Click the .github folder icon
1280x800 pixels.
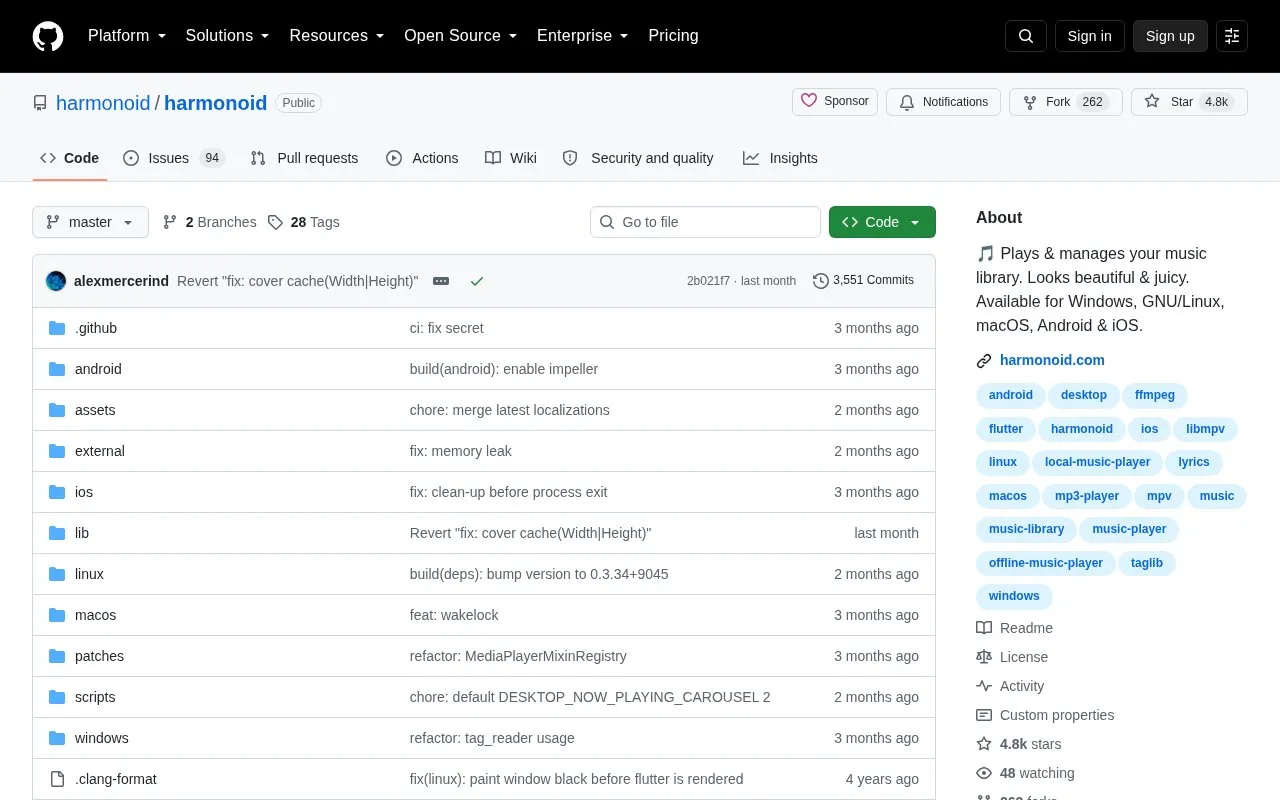(57, 328)
